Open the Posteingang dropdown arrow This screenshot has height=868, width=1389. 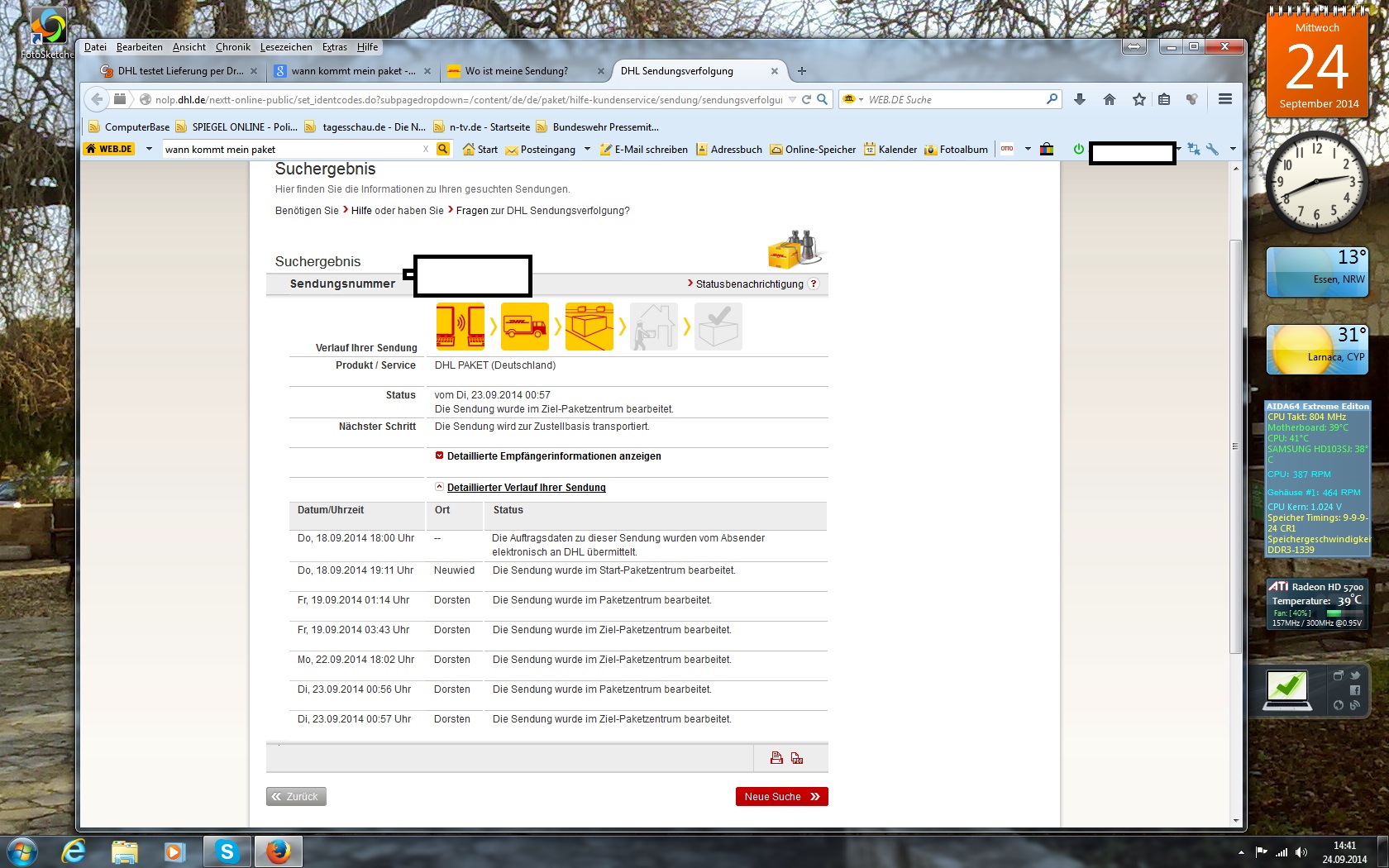pos(587,149)
